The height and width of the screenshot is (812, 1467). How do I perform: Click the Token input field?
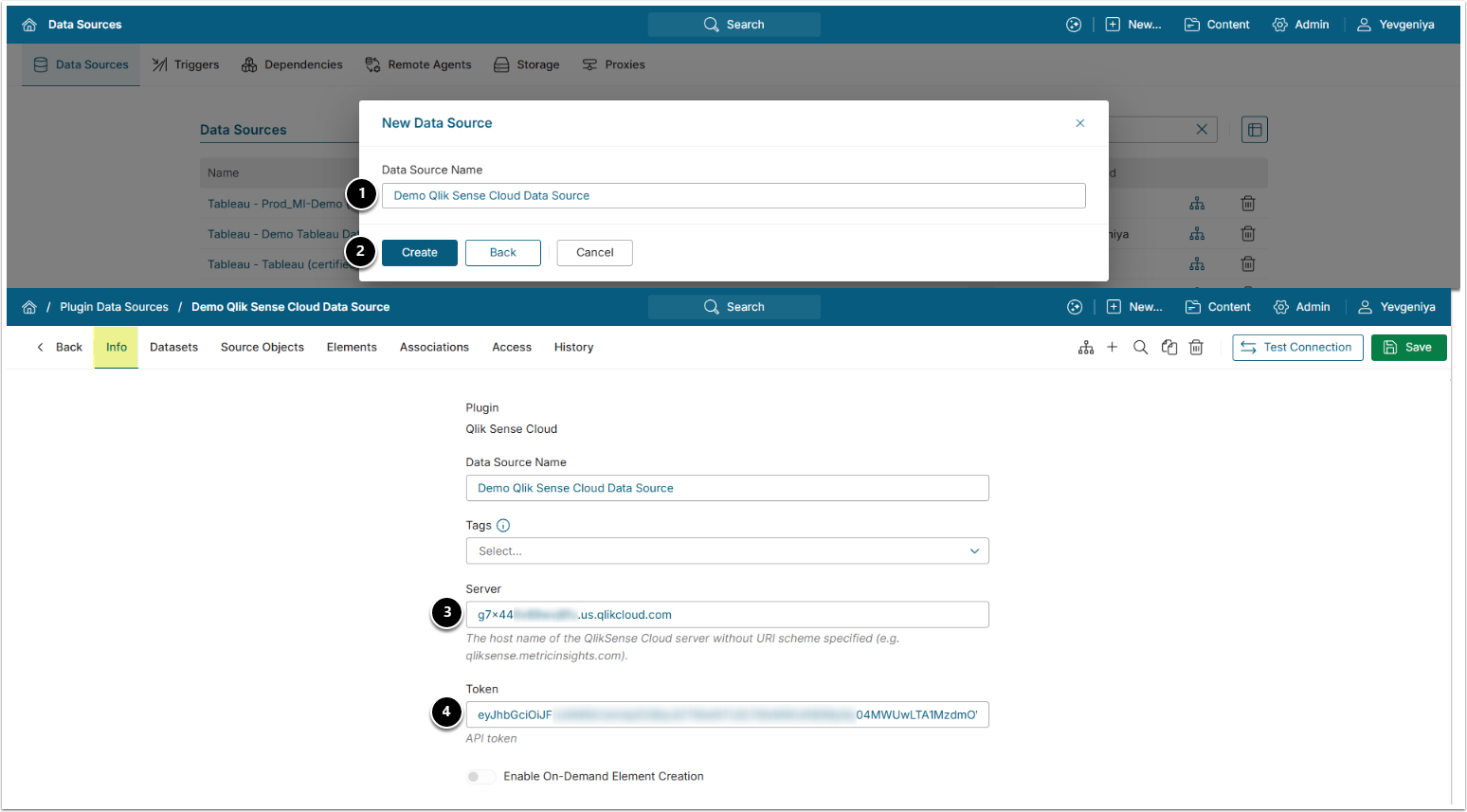[727, 715]
